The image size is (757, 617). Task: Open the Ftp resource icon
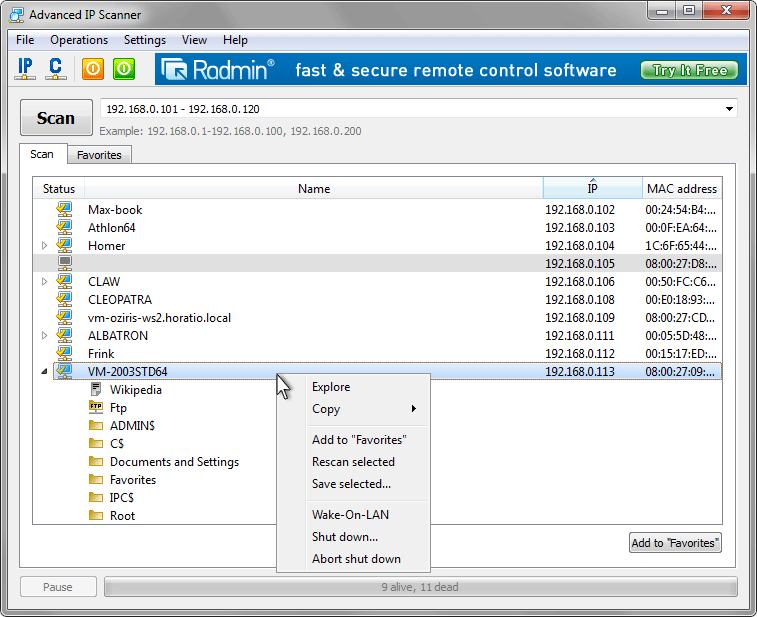pos(96,407)
